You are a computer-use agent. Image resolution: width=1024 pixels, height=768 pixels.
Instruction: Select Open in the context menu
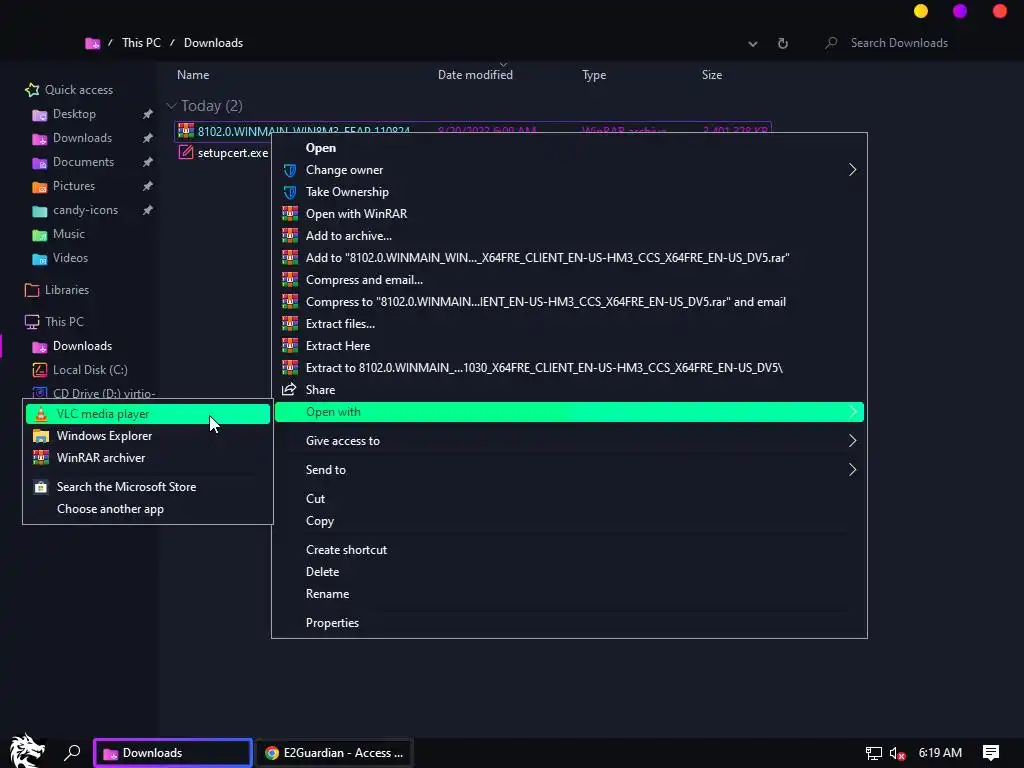pyautogui.click(x=569, y=148)
